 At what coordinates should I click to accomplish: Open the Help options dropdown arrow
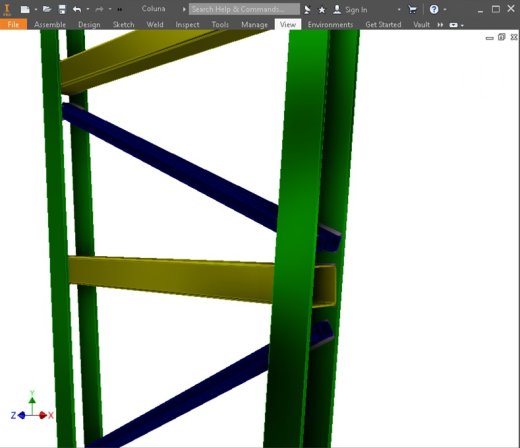coord(445,9)
